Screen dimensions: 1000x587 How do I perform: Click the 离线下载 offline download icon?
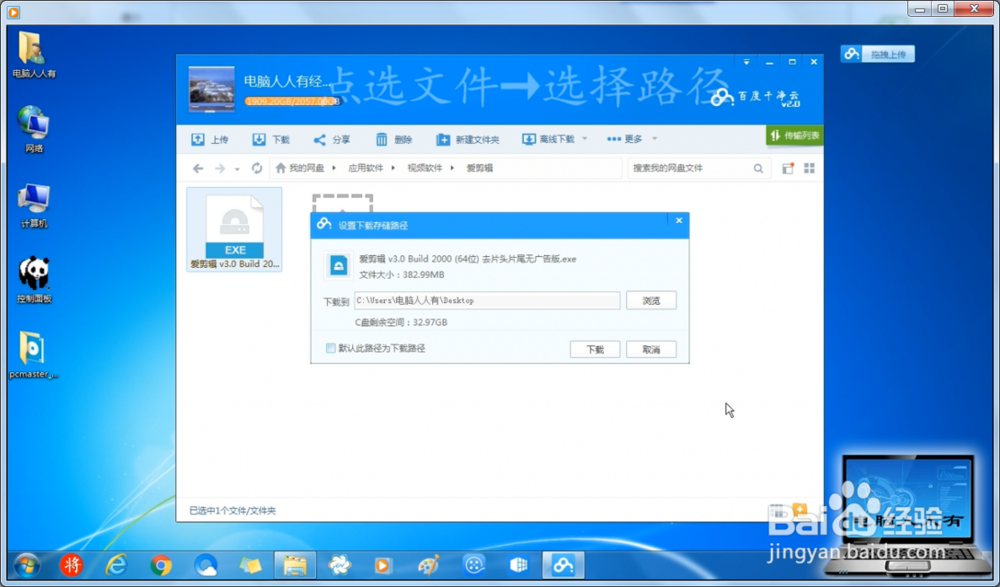coord(528,139)
